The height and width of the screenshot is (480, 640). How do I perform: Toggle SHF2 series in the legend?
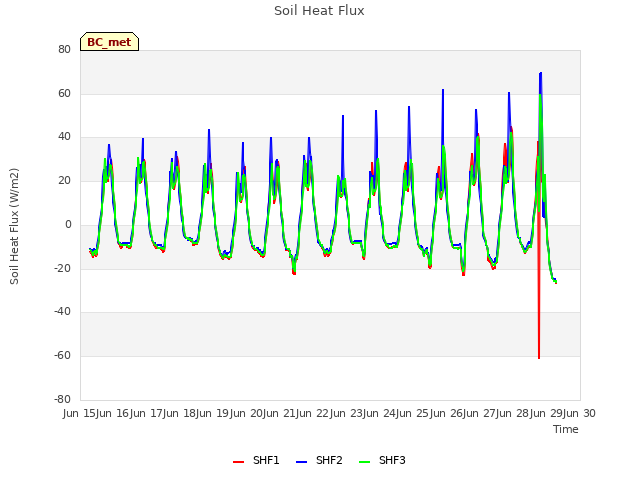tap(319, 460)
